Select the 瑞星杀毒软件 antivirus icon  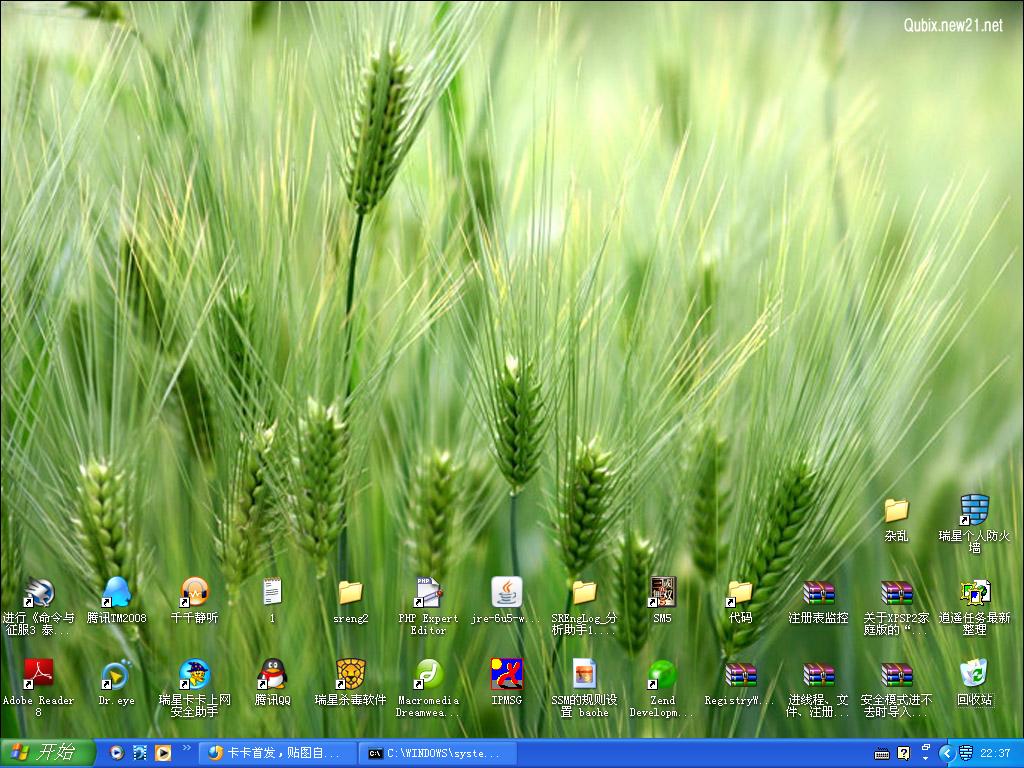[x=350, y=674]
